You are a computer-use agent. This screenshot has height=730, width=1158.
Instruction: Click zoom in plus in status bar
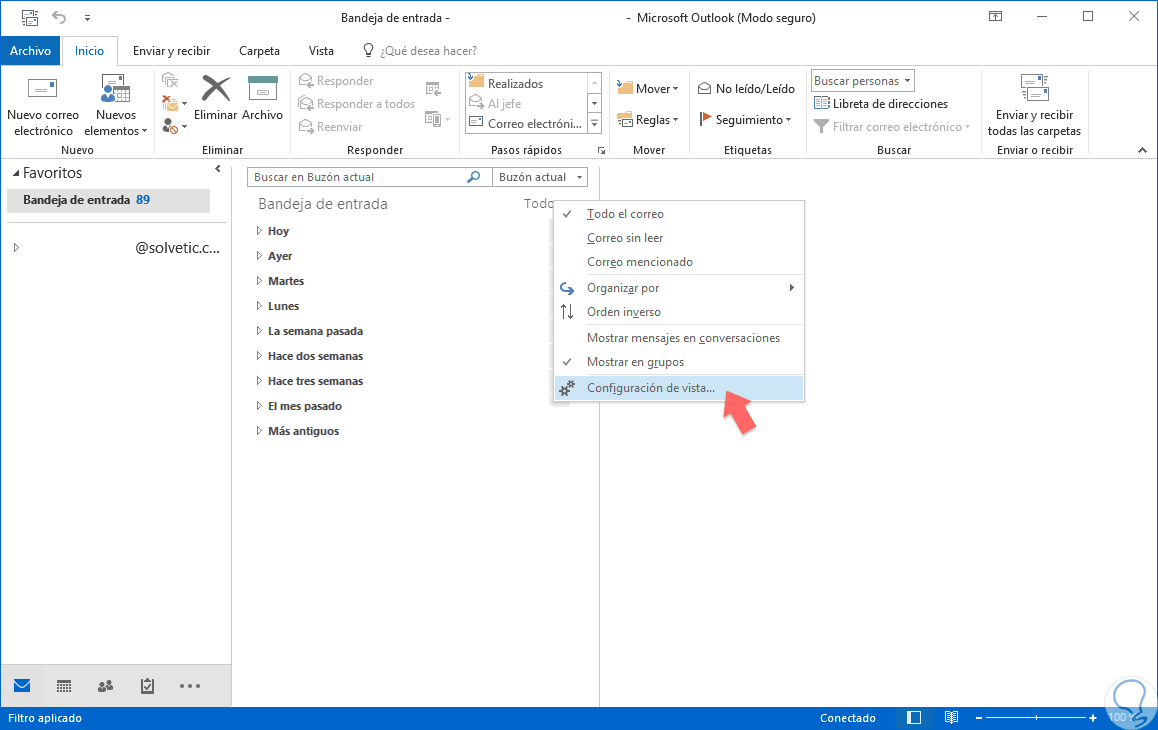pyautogui.click(x=1093, y=718)
